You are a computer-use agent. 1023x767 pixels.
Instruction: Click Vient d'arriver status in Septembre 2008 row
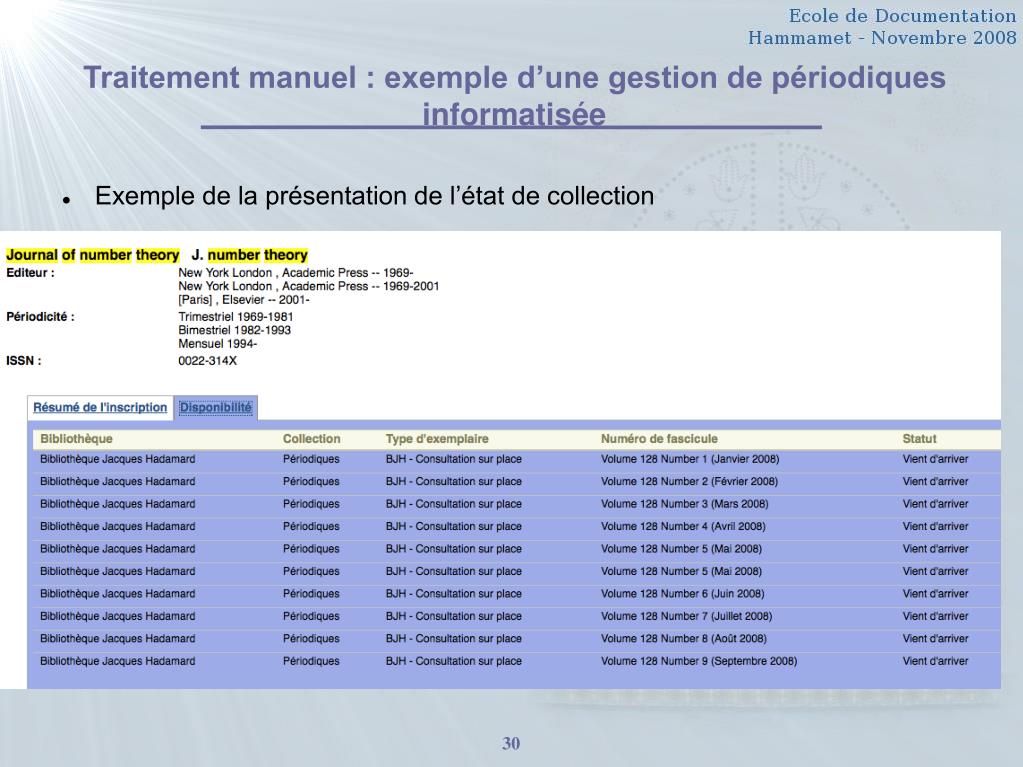tap(936, 661)
